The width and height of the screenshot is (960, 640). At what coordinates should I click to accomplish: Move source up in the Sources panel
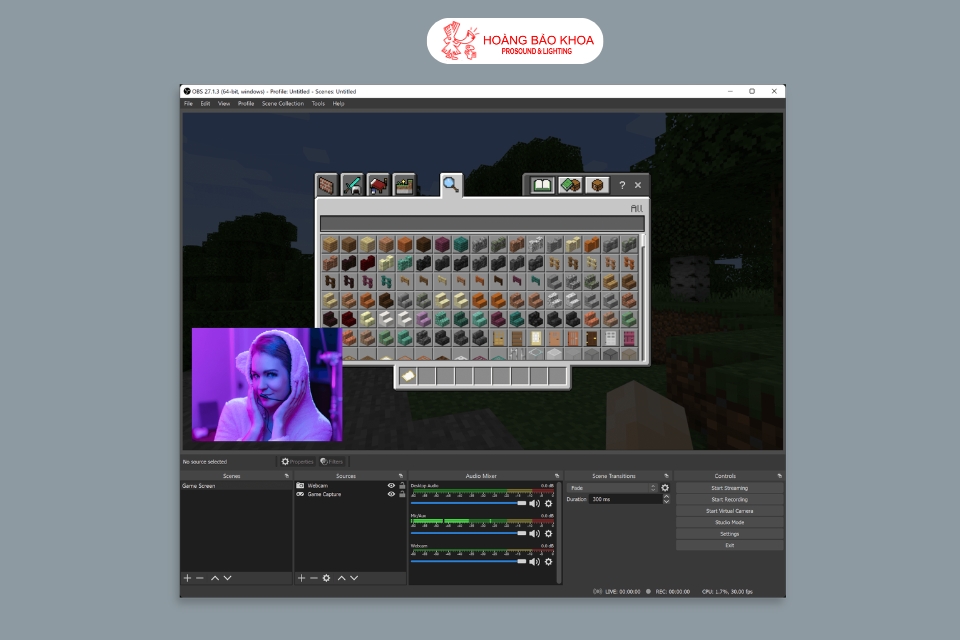(x=342, y=578)
